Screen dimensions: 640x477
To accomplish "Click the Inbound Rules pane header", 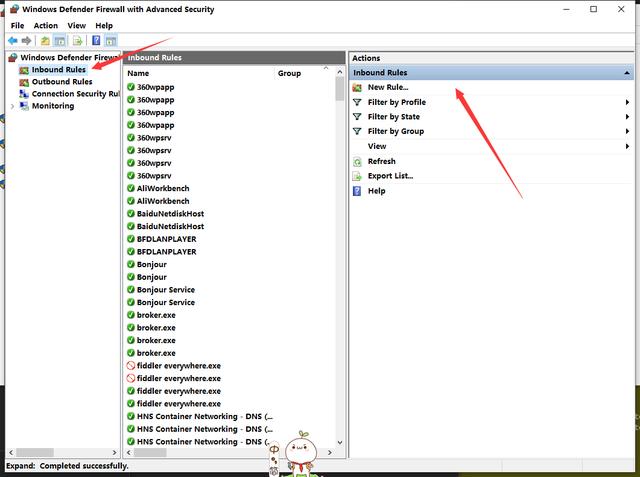I will (234, 58).
